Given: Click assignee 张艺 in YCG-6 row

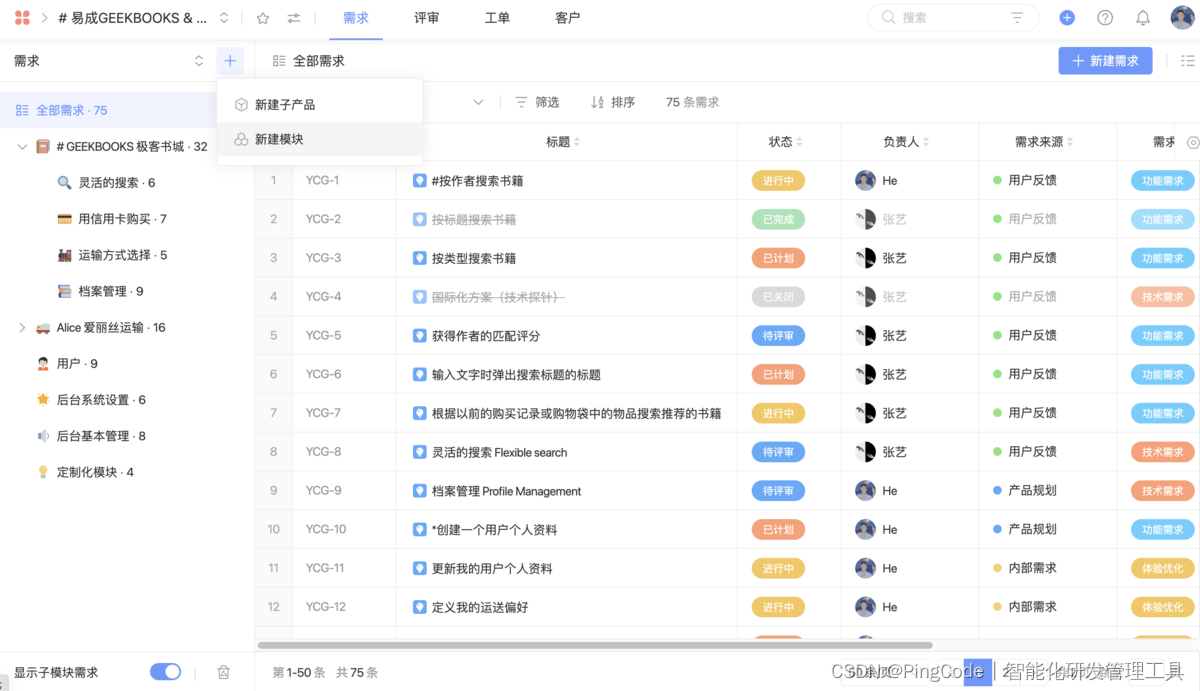Looking at the screenshot, I should coord(881,374).
